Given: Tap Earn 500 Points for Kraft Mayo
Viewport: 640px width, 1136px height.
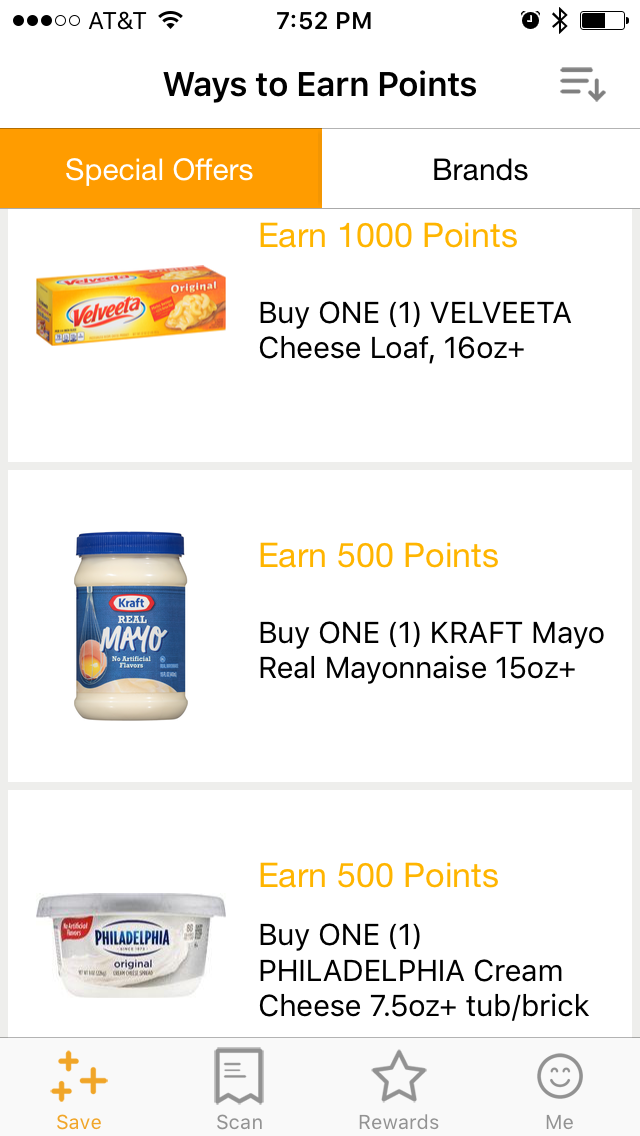Looking at the screenshot, I should coord(378,556).
